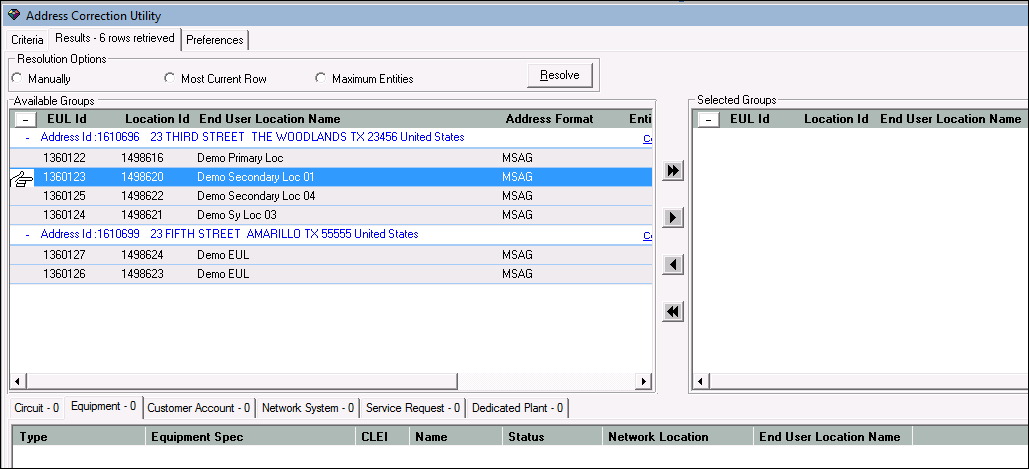The height and width of the screenshot is (469, 1029).
Task: Click the Available Groups horizontal scrollbar thumb
Action: (240, 381)
